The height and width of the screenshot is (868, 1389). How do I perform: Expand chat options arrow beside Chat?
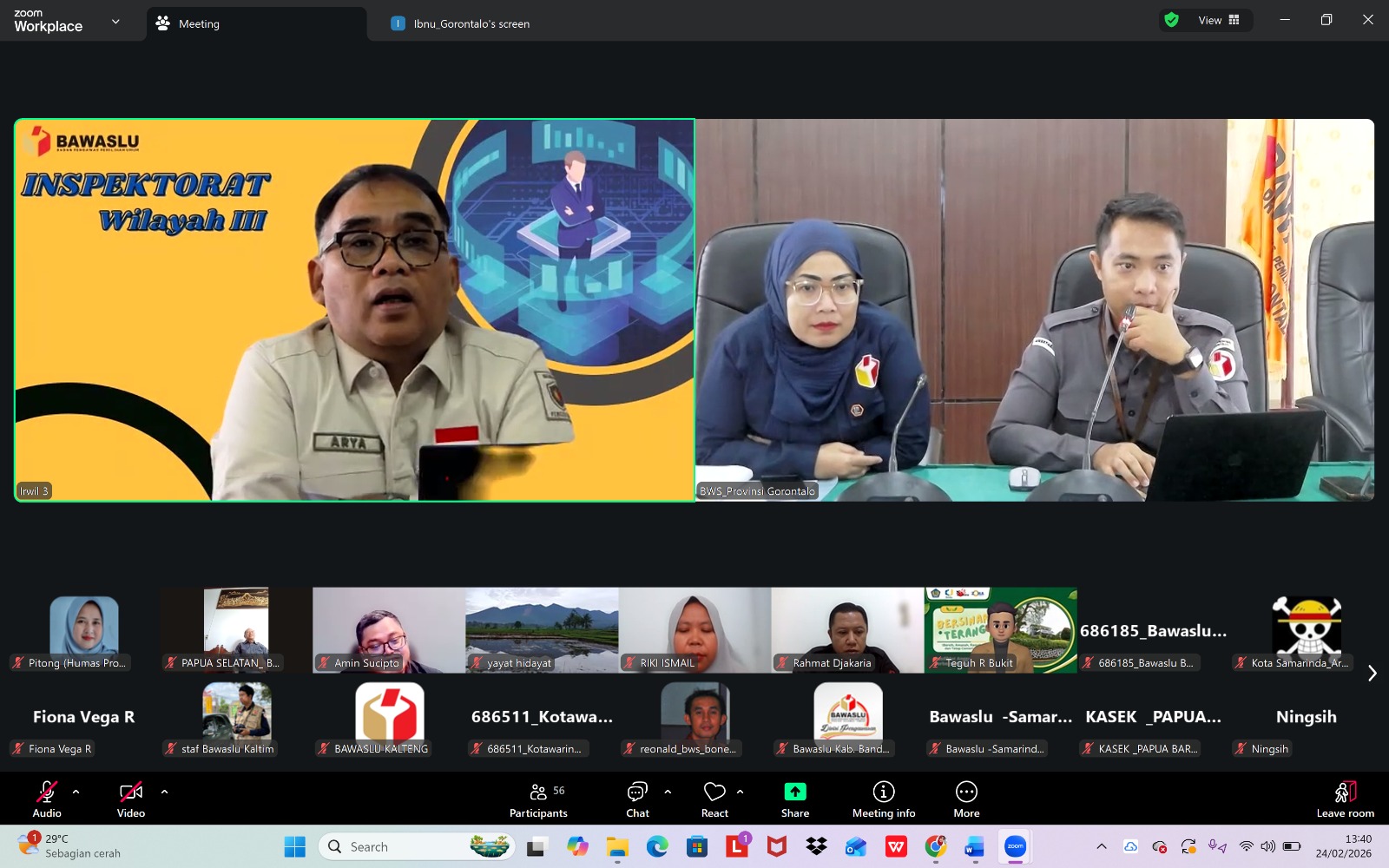[x=668, y=792]
